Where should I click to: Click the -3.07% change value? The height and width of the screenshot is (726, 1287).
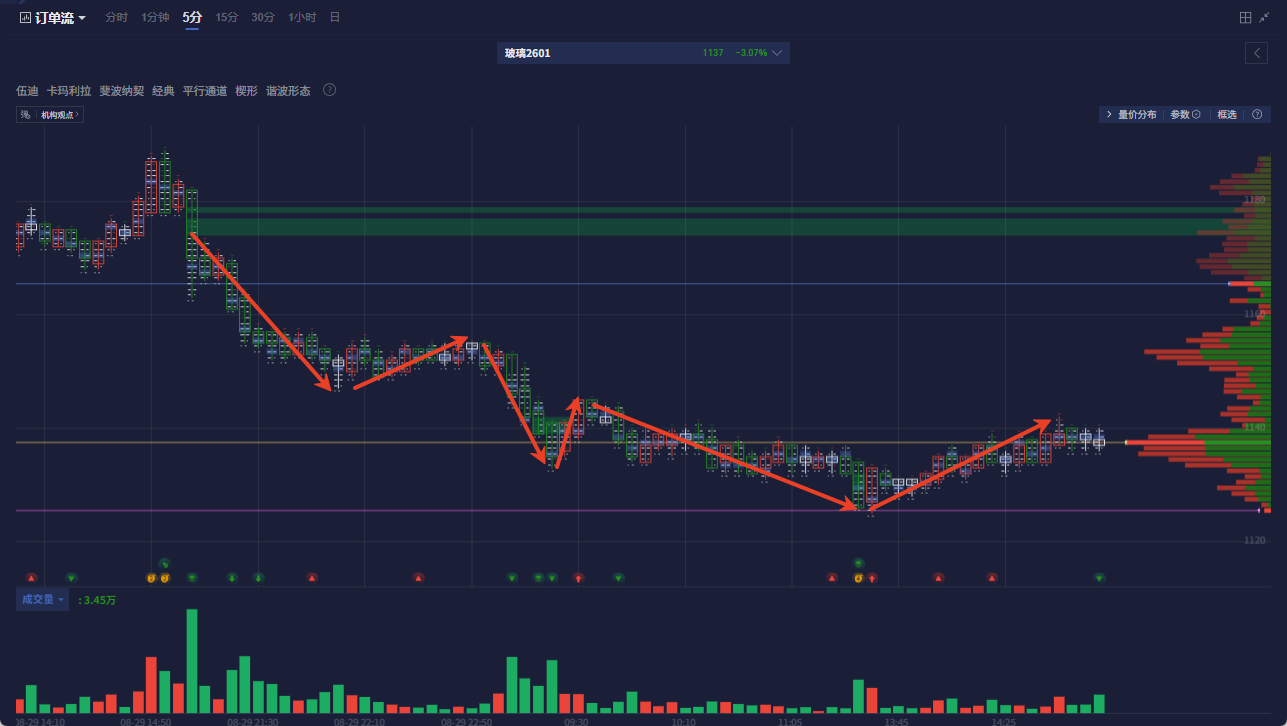[751, 53]
